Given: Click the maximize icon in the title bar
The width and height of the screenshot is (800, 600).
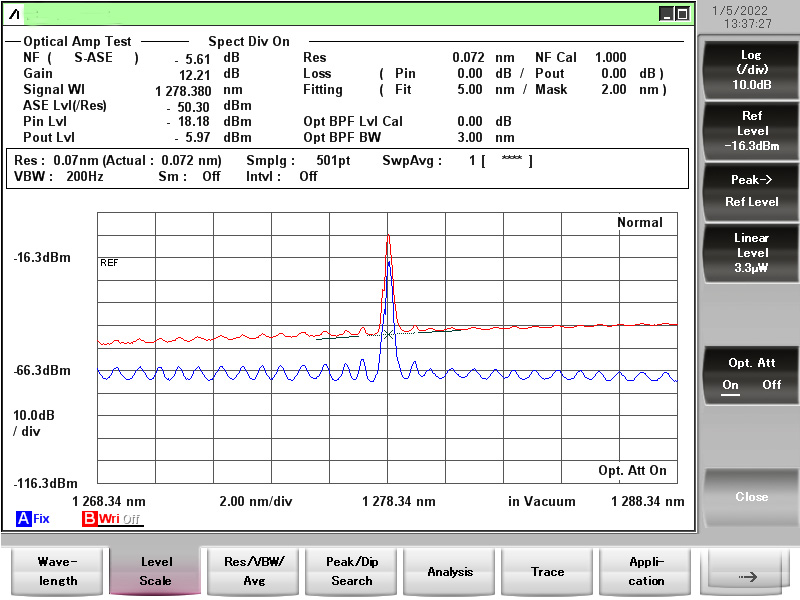Looking at the screenshot, I should point(682,13).
